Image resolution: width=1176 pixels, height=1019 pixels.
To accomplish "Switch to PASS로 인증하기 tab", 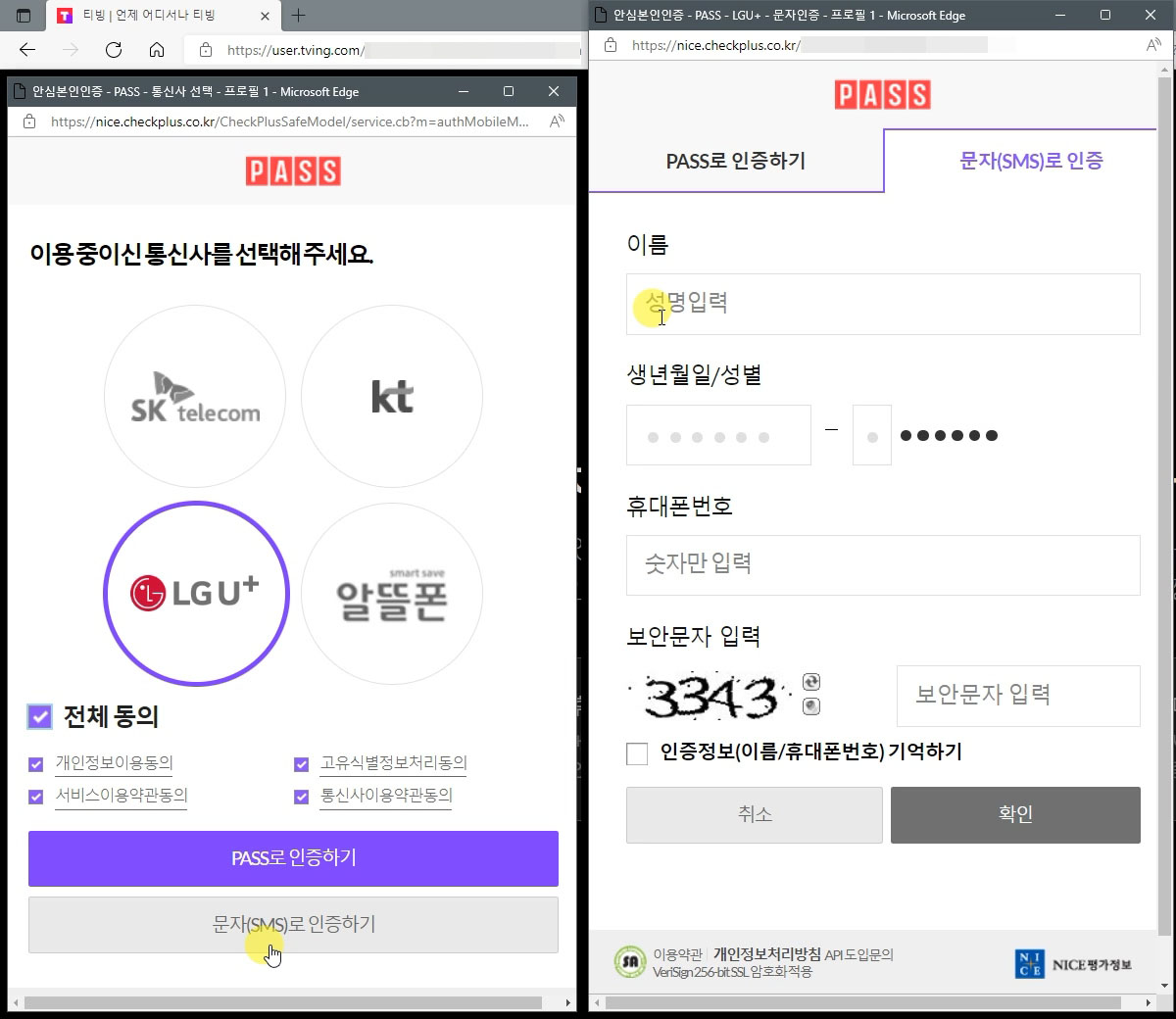I will tap(736, 161).
